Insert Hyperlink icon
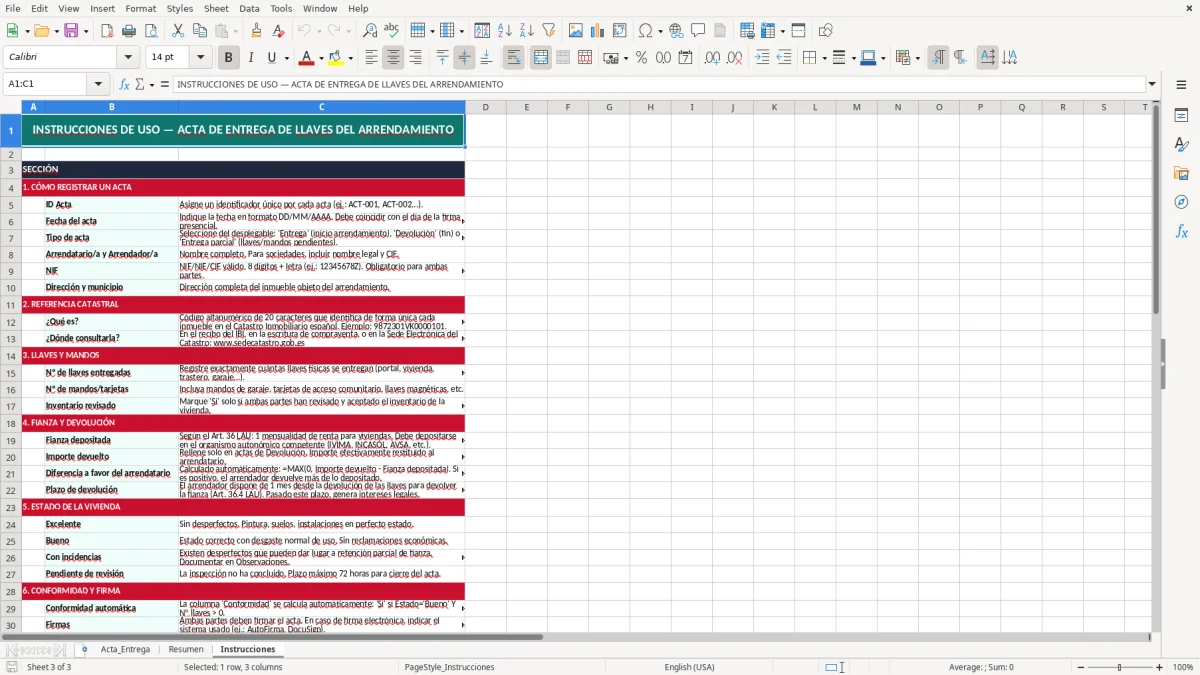 click(676, 31)
